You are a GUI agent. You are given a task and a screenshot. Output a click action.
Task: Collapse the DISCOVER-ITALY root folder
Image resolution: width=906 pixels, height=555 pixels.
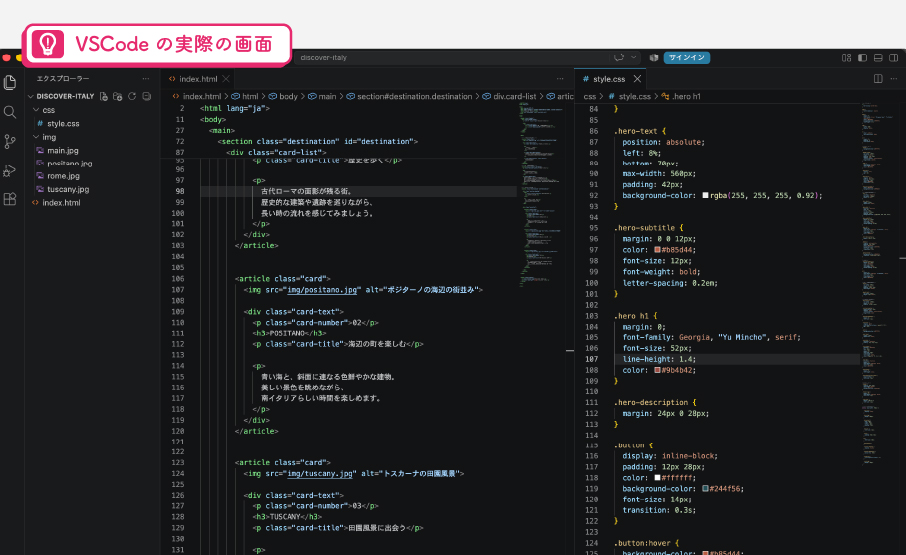[30, 96]
